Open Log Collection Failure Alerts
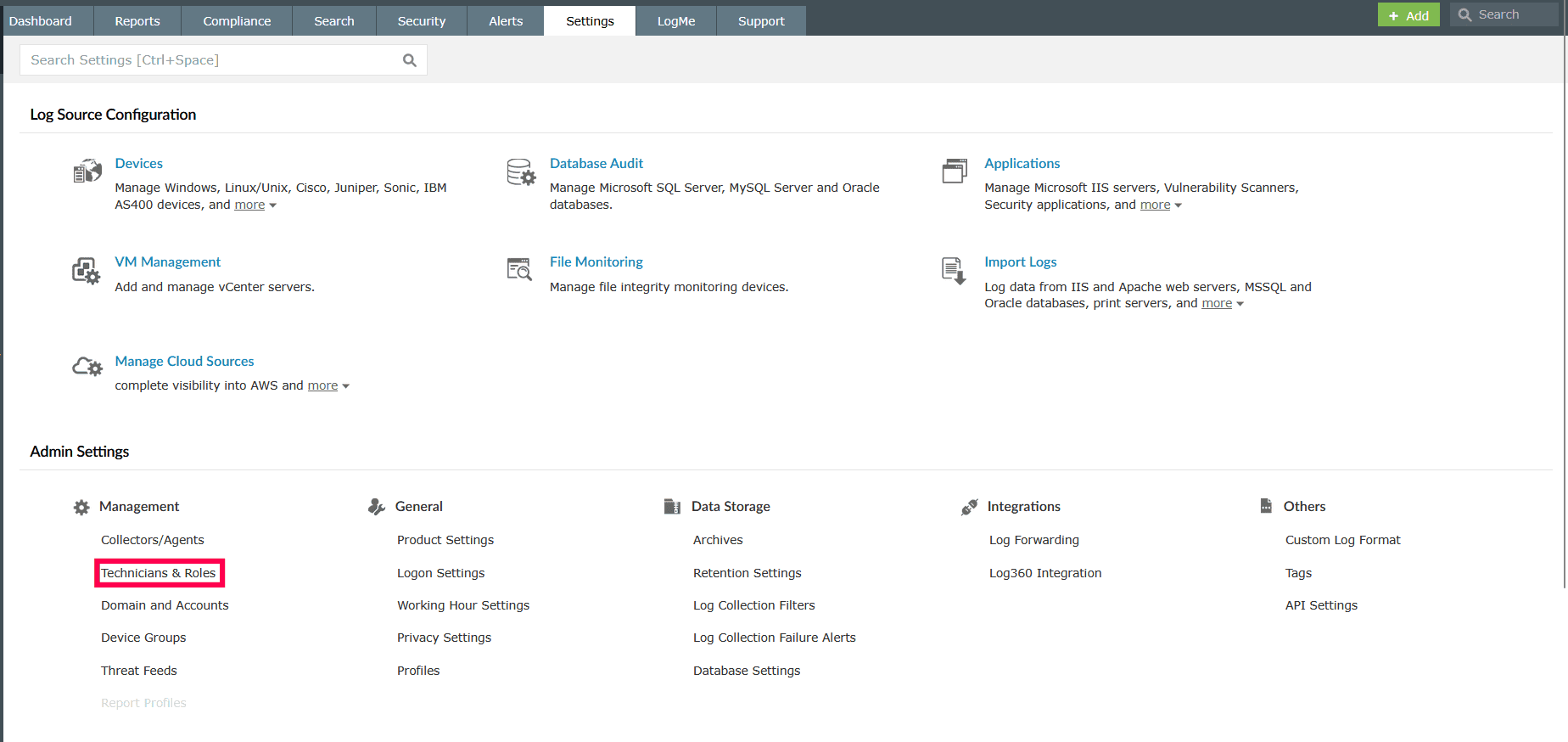The image size is (1568, 742). tap(775, 638)
